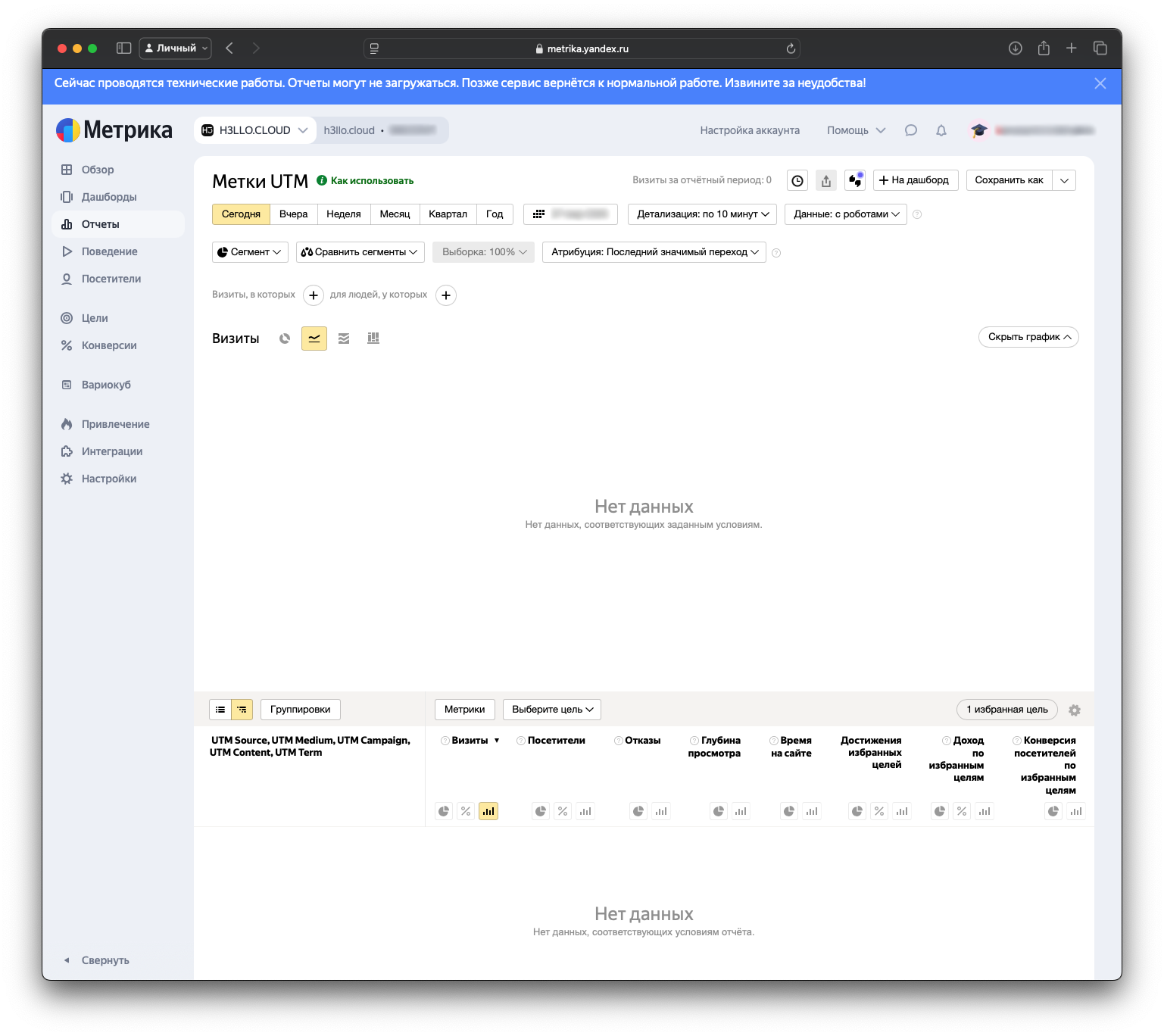Open the chat messages icon
Image resolution: width=1164 pixels, height=1036 pixels.
point(910,130)
